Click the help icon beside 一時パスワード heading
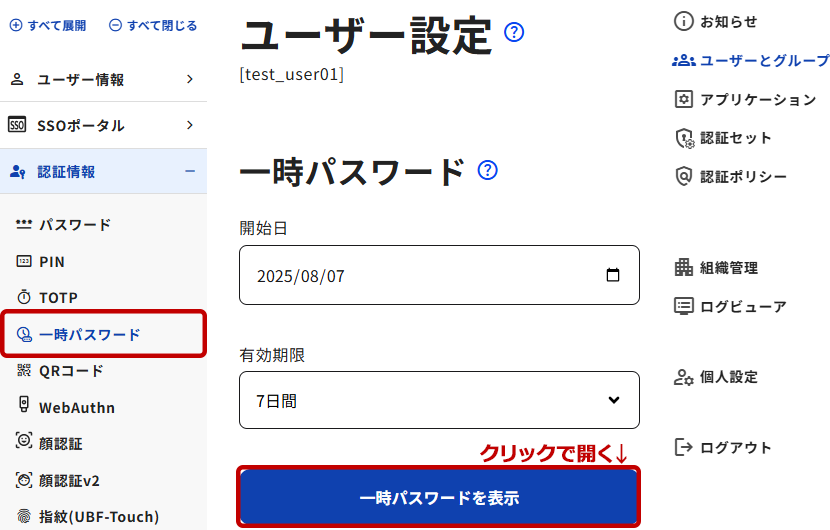830x530 pixels. click(x=487, y=170)
